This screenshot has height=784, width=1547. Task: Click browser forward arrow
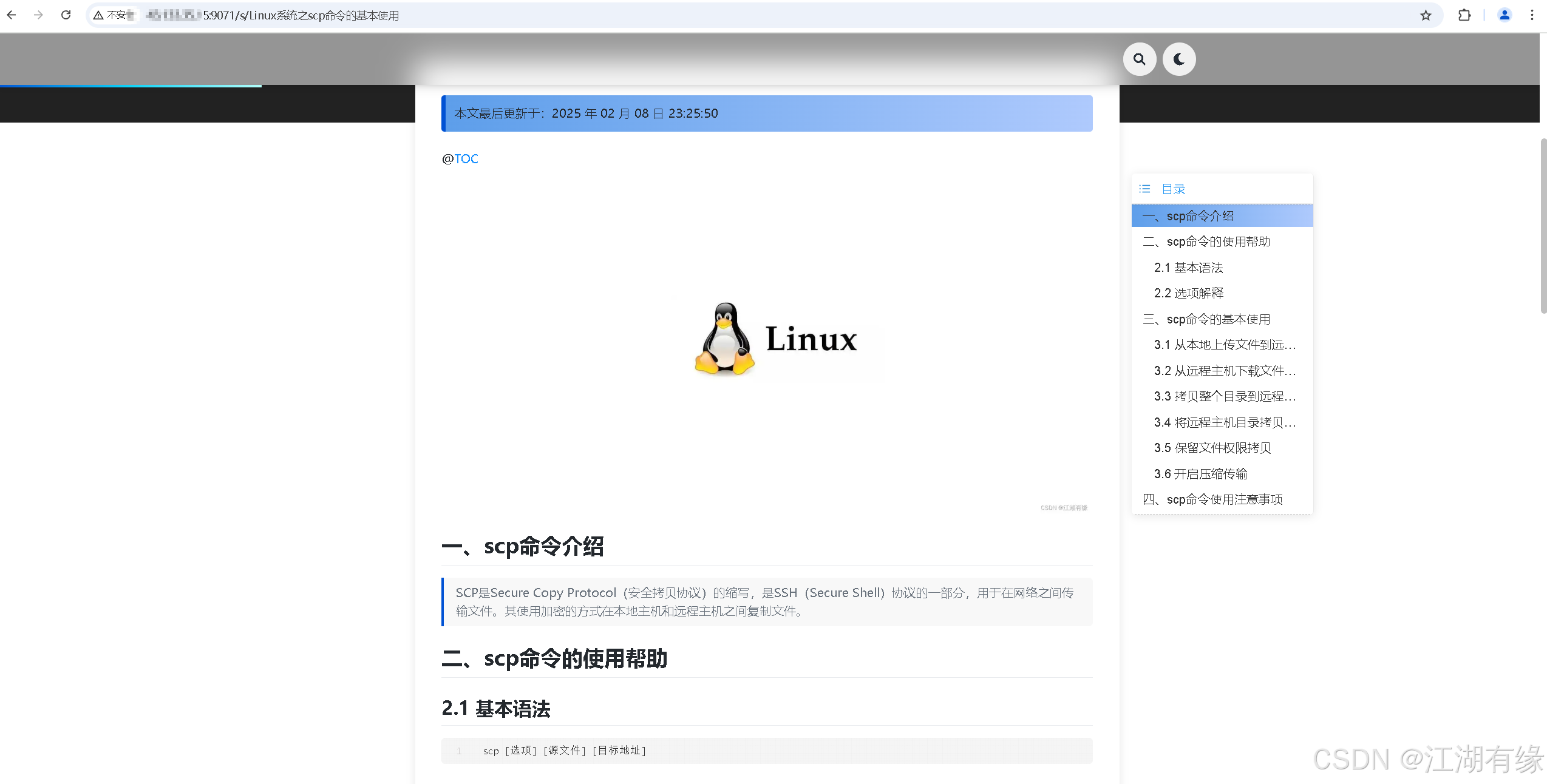(39, 15)
